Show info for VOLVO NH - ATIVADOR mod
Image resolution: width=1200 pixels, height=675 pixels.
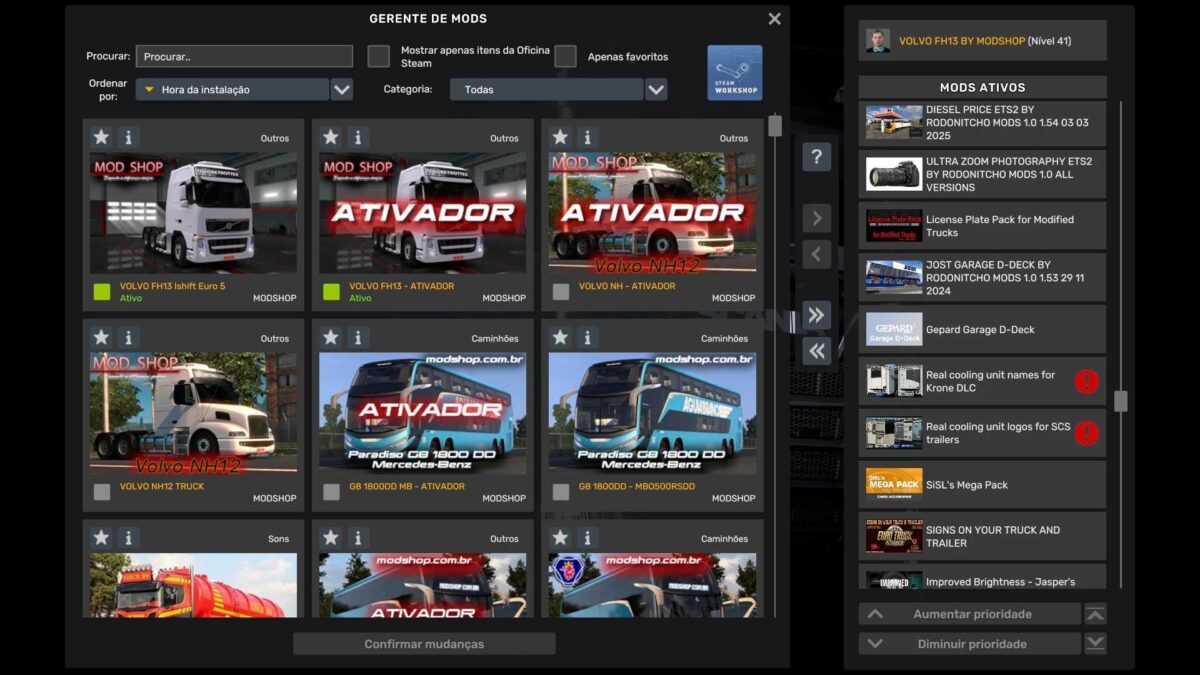(x=587, y=138)
